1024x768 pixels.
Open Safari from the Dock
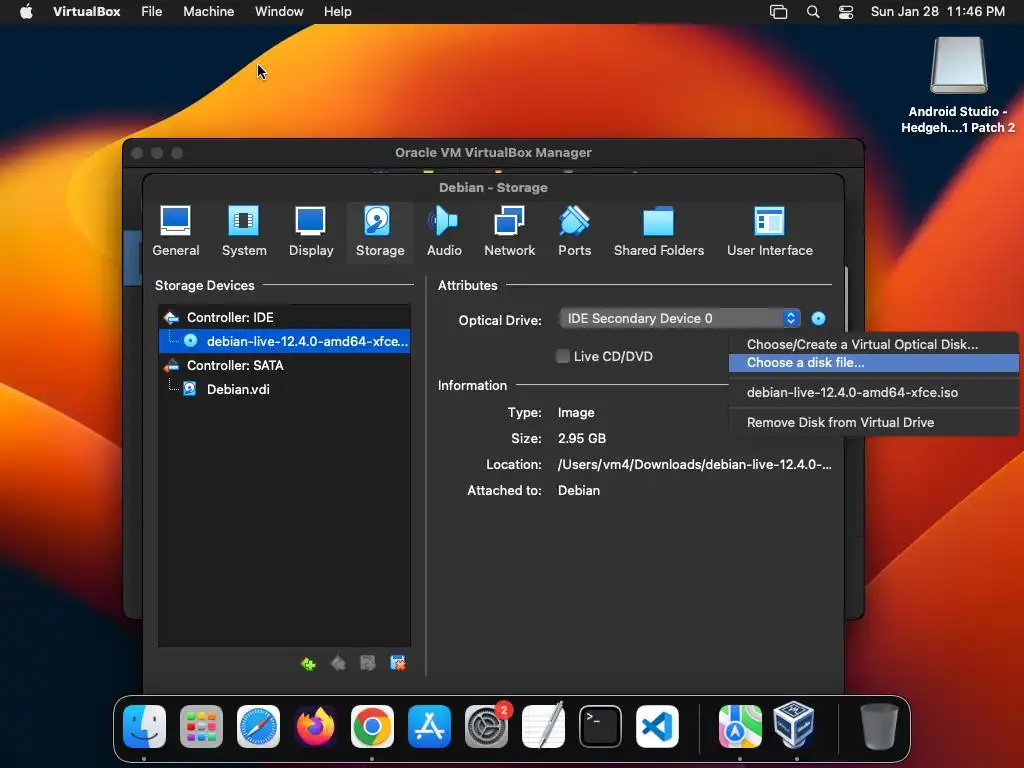(259, 726)
